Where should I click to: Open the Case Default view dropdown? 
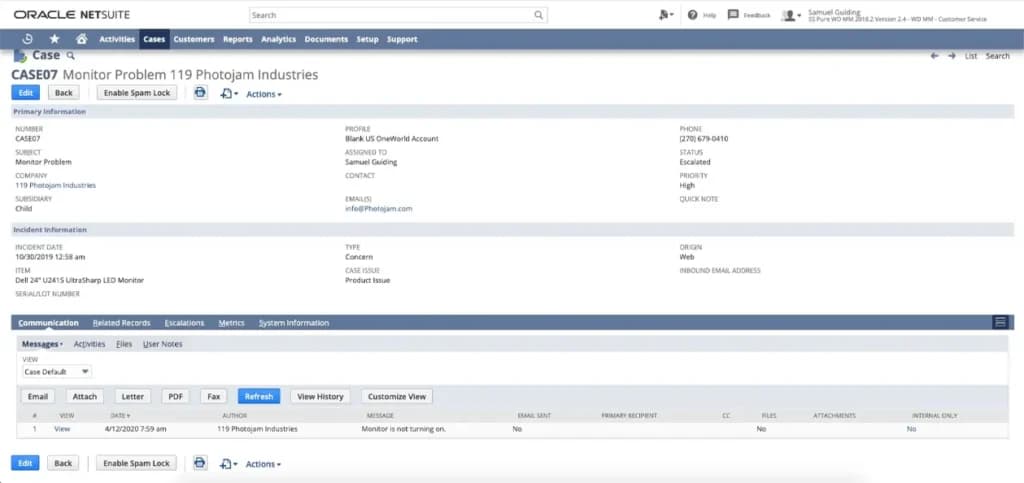click(x=57, y=371)
